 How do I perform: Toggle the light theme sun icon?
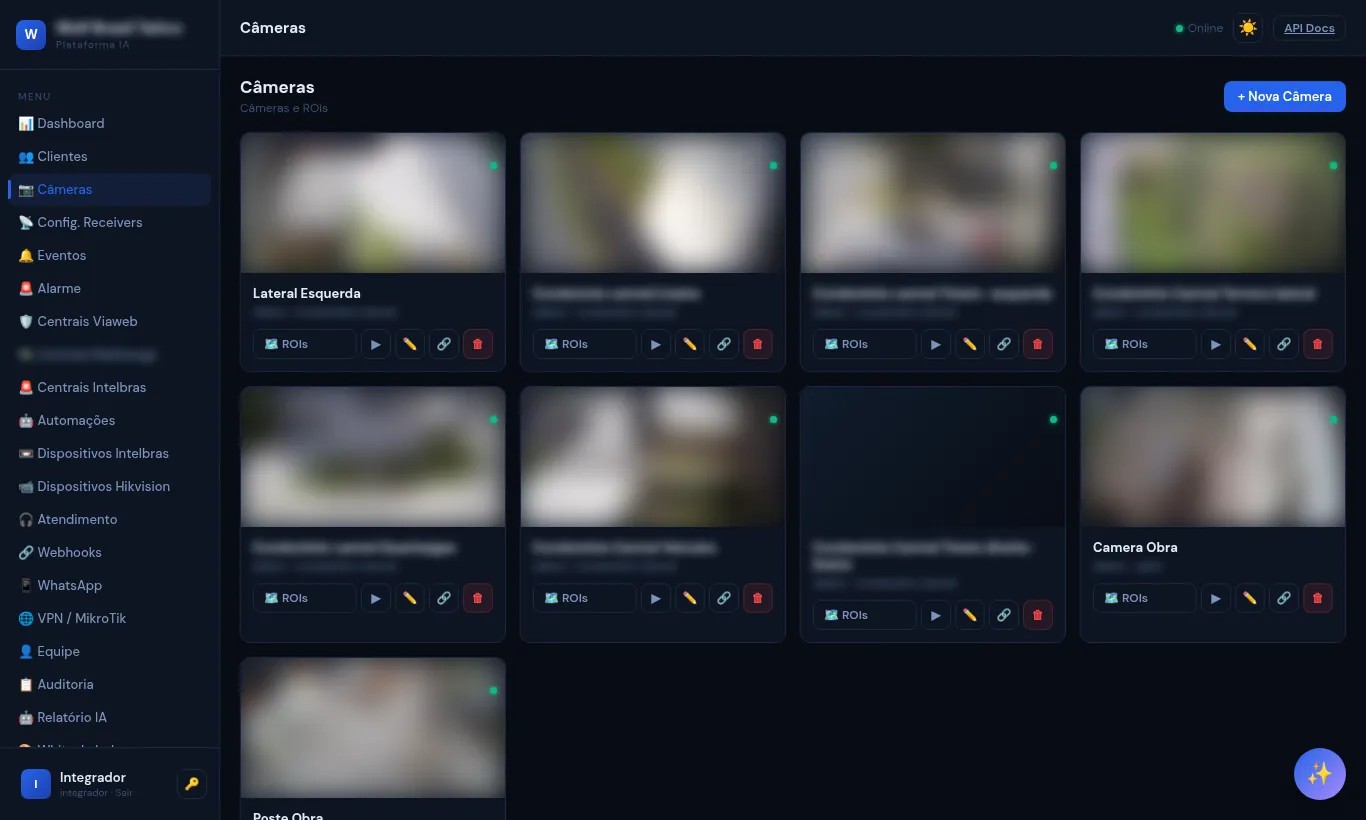(x=1248, y=28)
